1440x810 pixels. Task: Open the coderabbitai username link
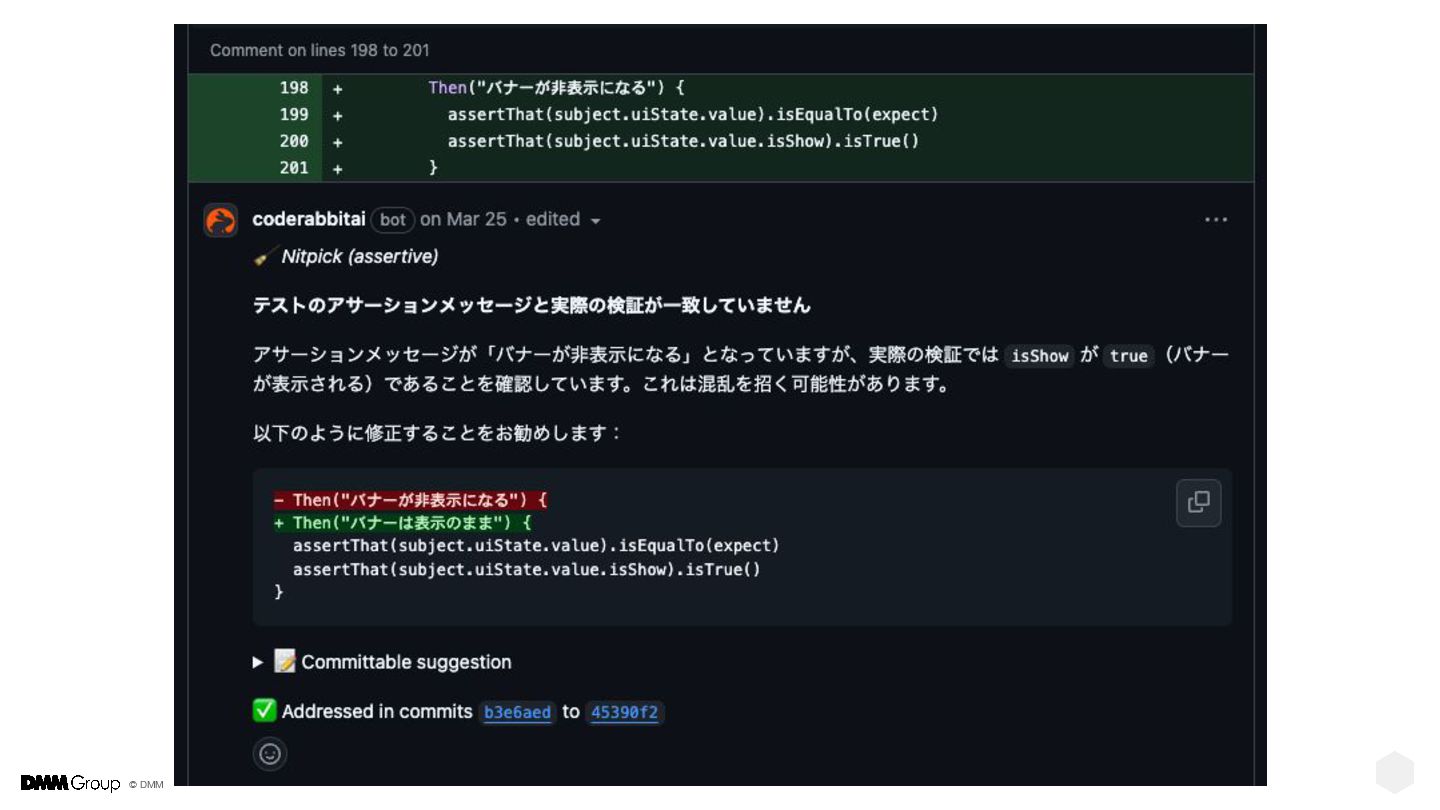pos(308,219)
